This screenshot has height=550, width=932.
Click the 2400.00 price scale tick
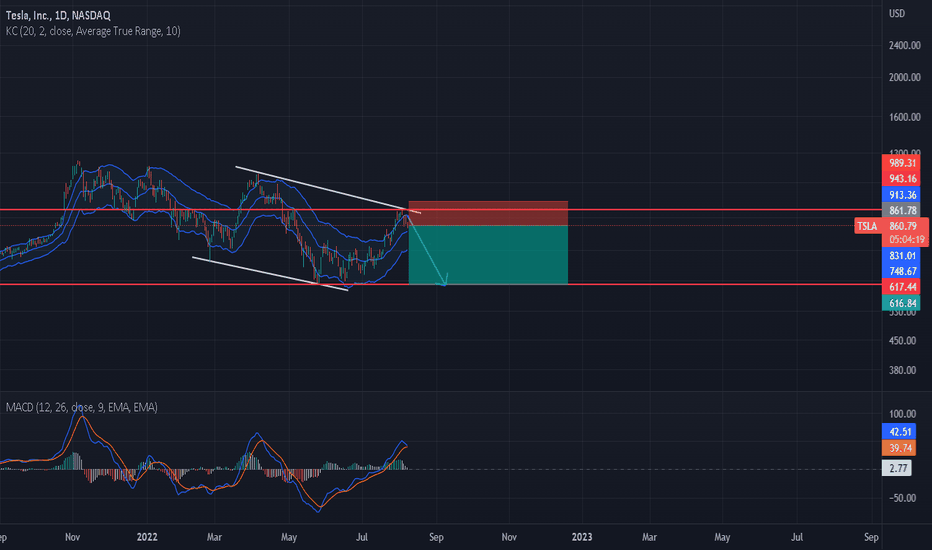click(x=904, y=45)
